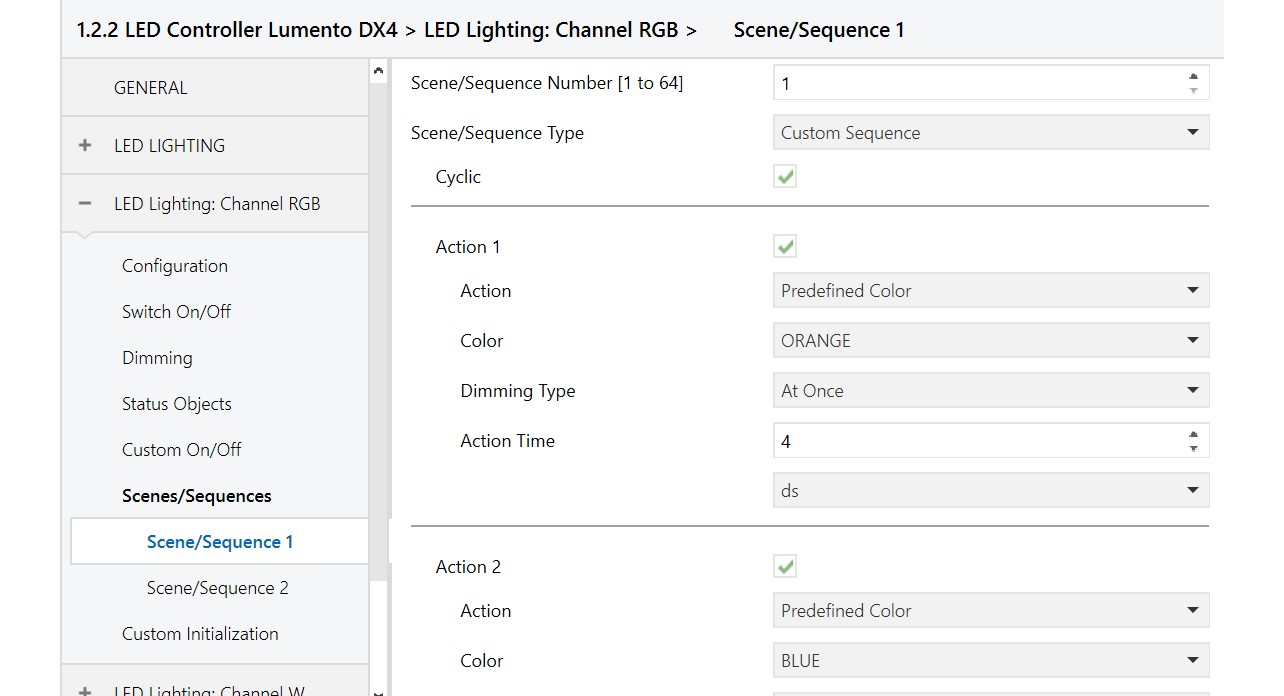Collapse the LED Lighting: Channel RGB section
The image size is (1284, 696).
[85, 204]
